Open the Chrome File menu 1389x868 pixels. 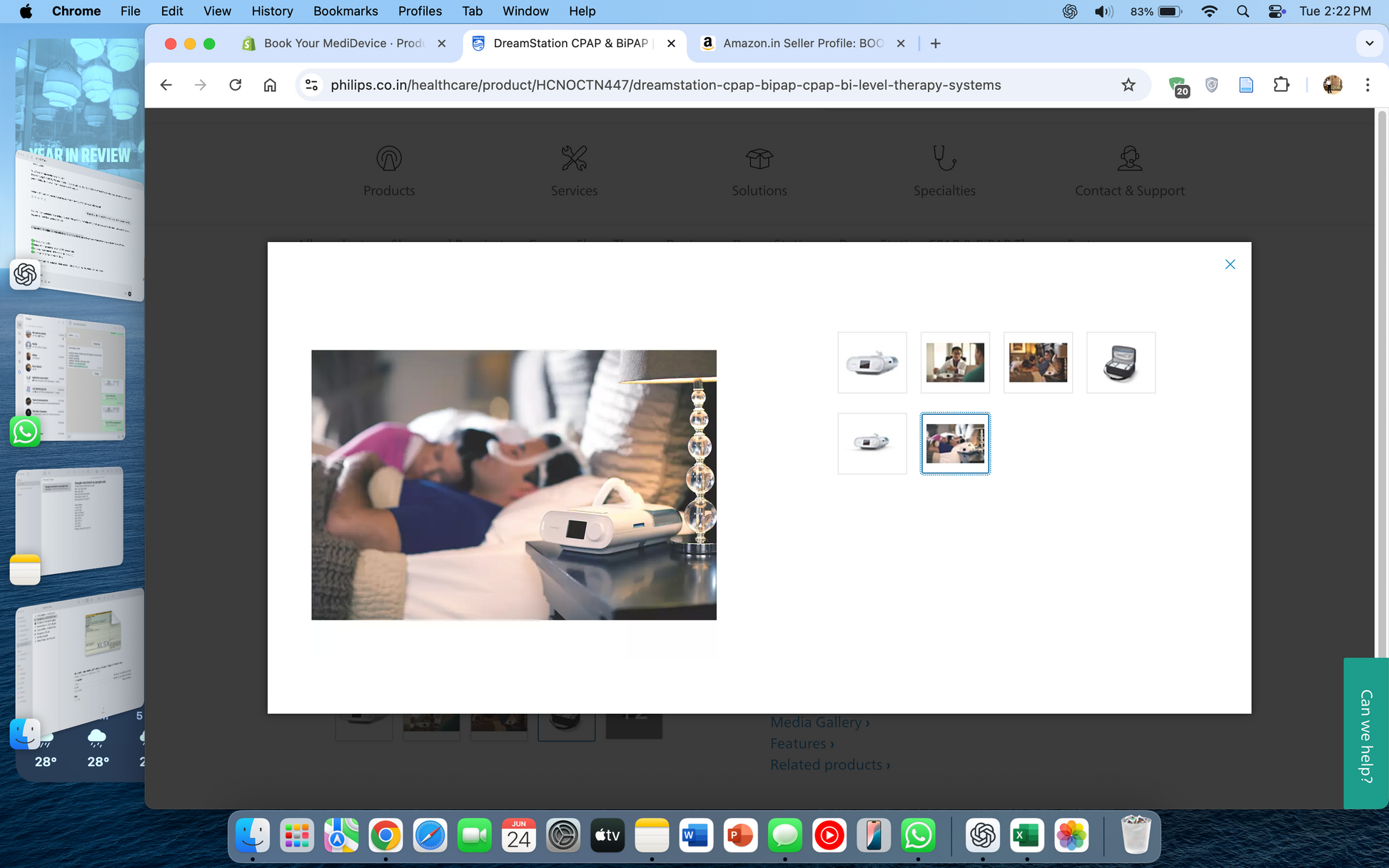coord(130,11)
